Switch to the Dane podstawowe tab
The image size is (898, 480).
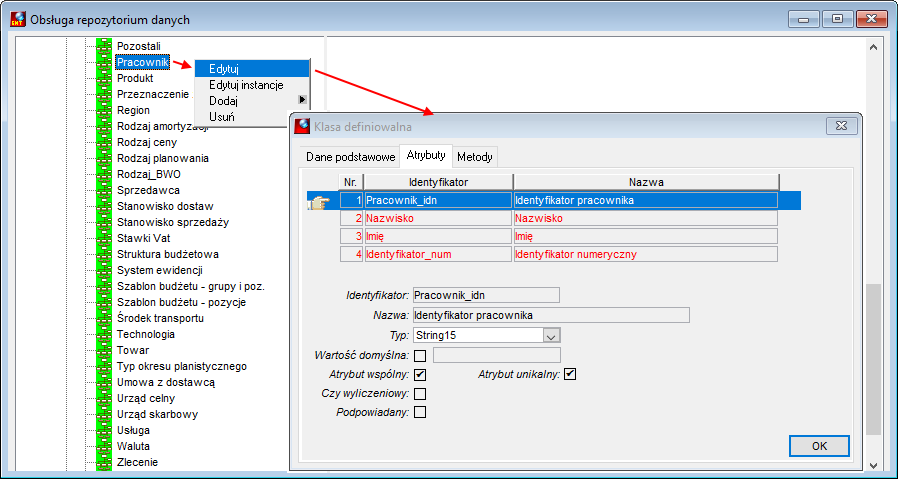point(350,157)
